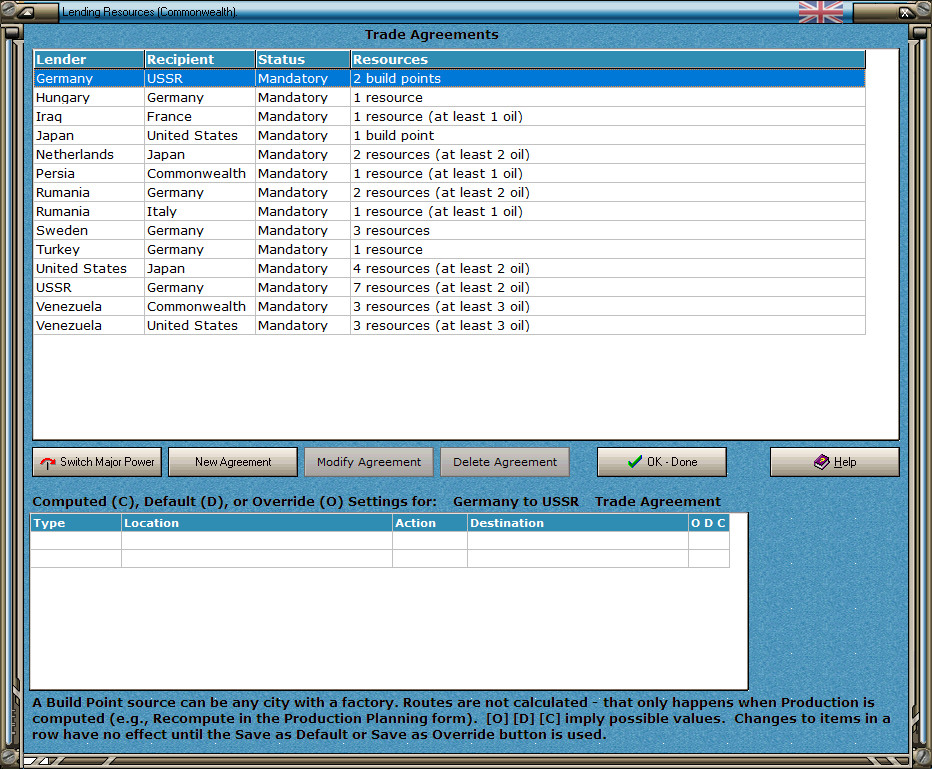
Task: Click the first empty Location cell
Action: (x=257, y=540)
